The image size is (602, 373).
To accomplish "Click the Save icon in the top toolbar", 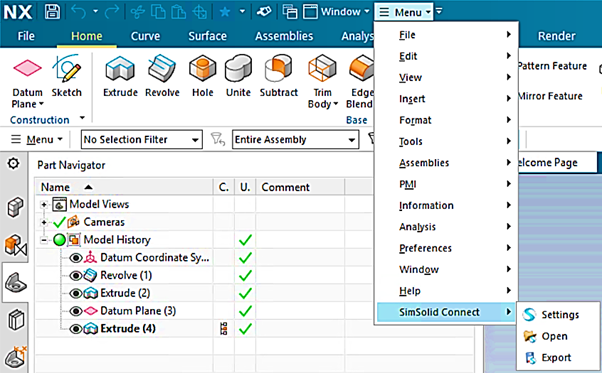I will tap(52, 12).
